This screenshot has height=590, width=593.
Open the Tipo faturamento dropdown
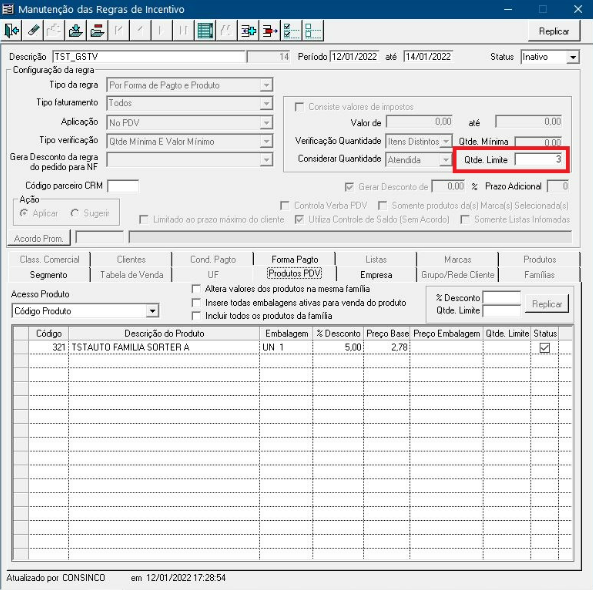coord(266,103)
